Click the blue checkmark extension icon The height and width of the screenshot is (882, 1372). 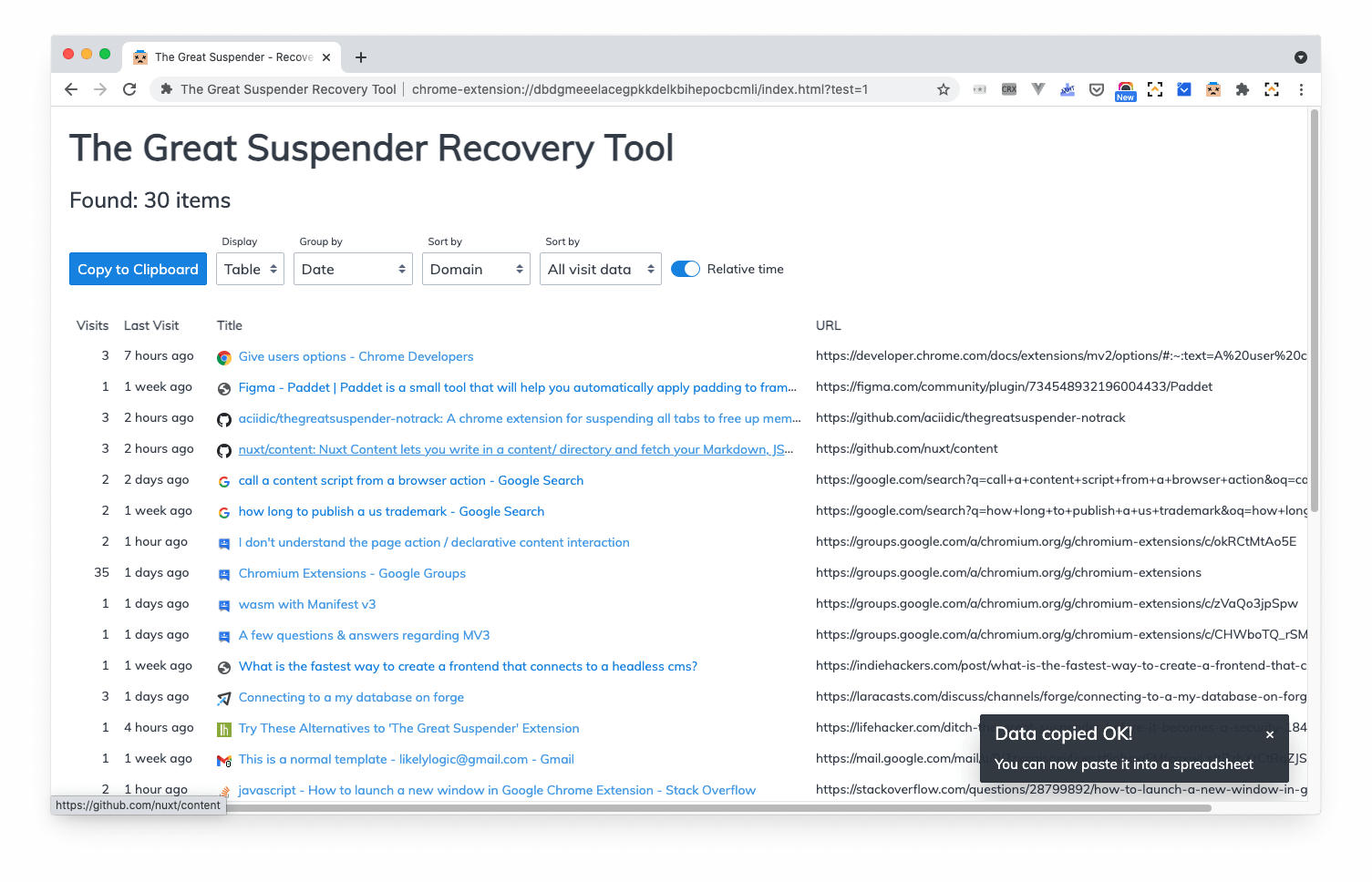[1184, 89]
